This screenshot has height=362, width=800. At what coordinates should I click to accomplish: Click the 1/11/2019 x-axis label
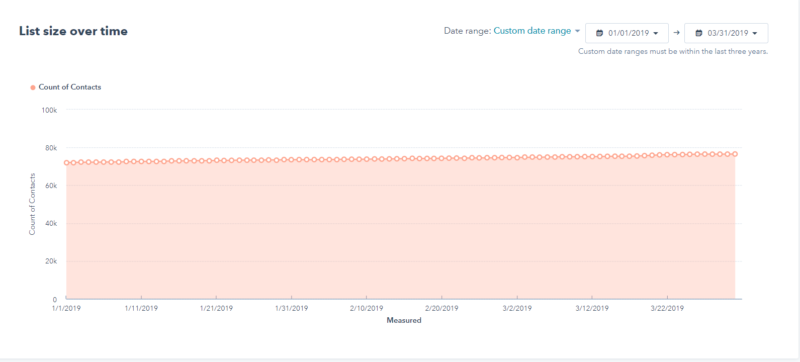coord(141,308)
